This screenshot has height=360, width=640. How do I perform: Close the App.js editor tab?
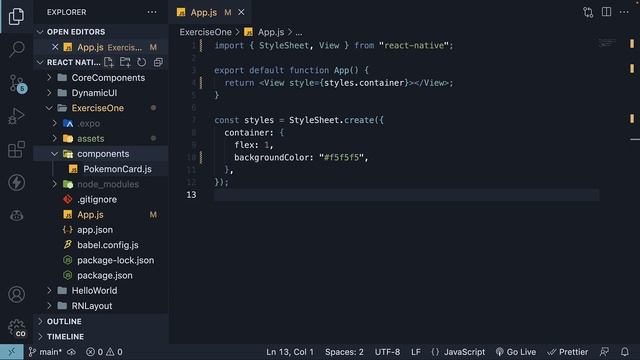[241, 12]
